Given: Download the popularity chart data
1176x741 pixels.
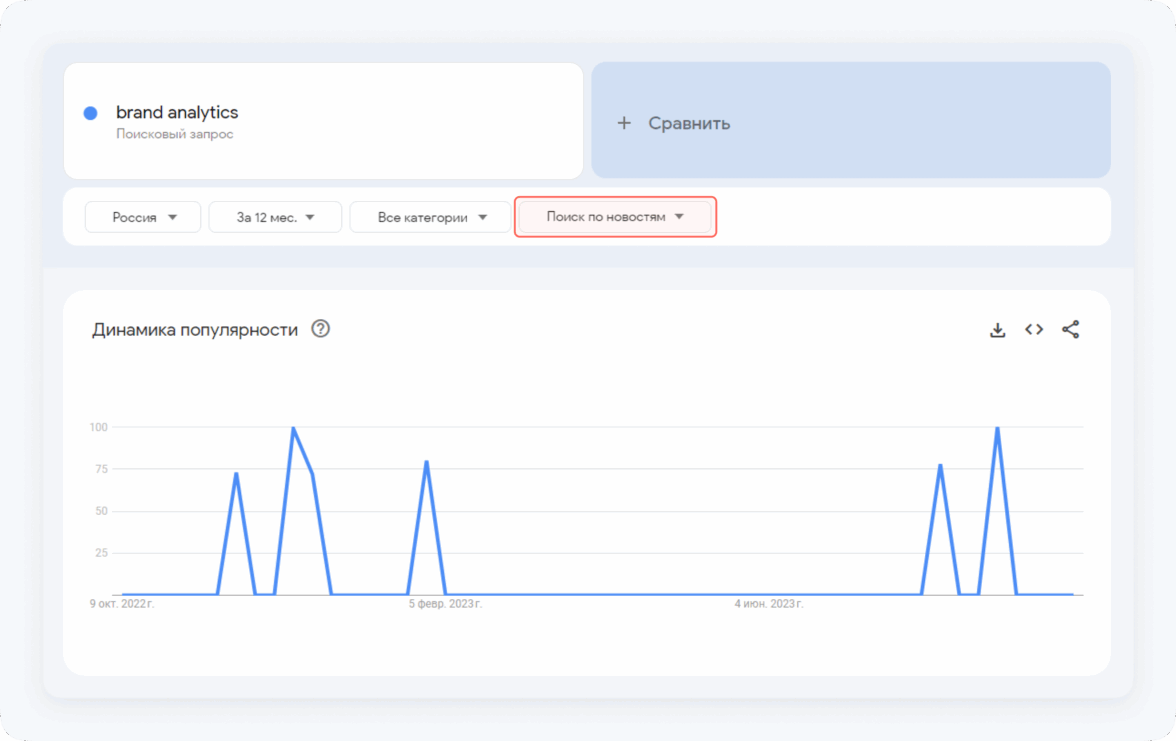Looking at the screenshot, I should [x=997, y=330].
